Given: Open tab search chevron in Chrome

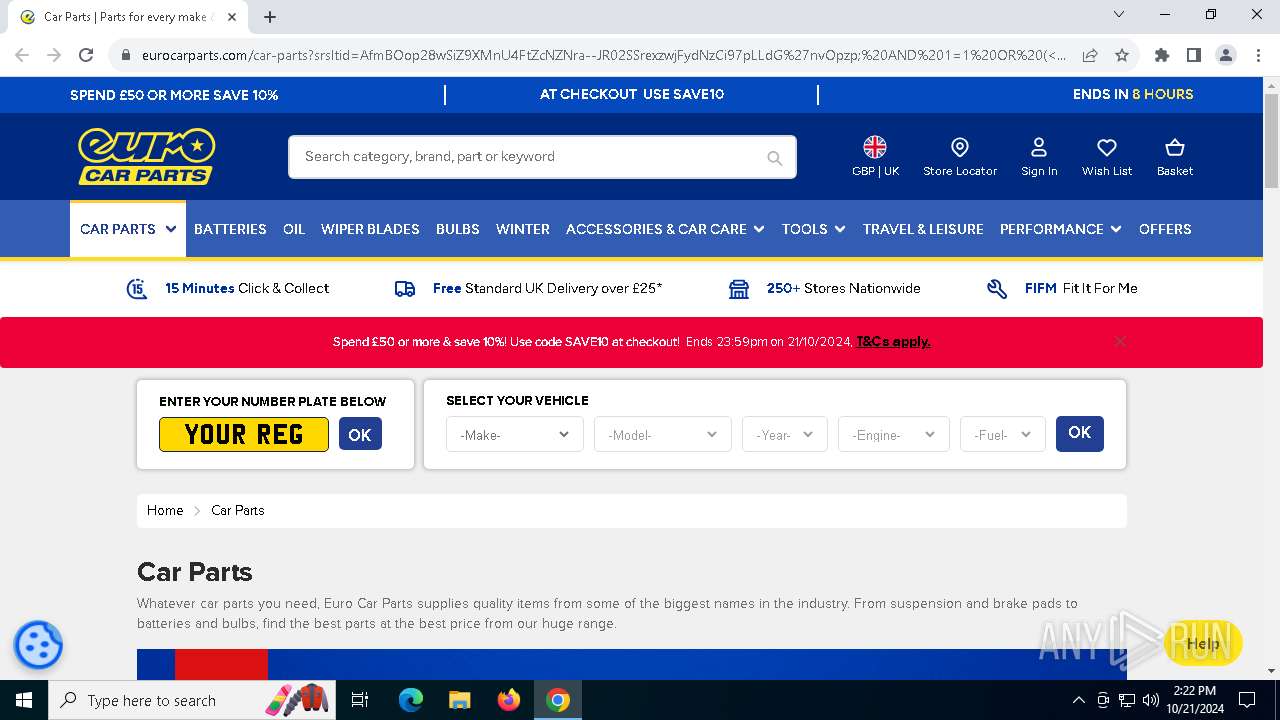Looking at the screenshot, I should point(1119,15).
